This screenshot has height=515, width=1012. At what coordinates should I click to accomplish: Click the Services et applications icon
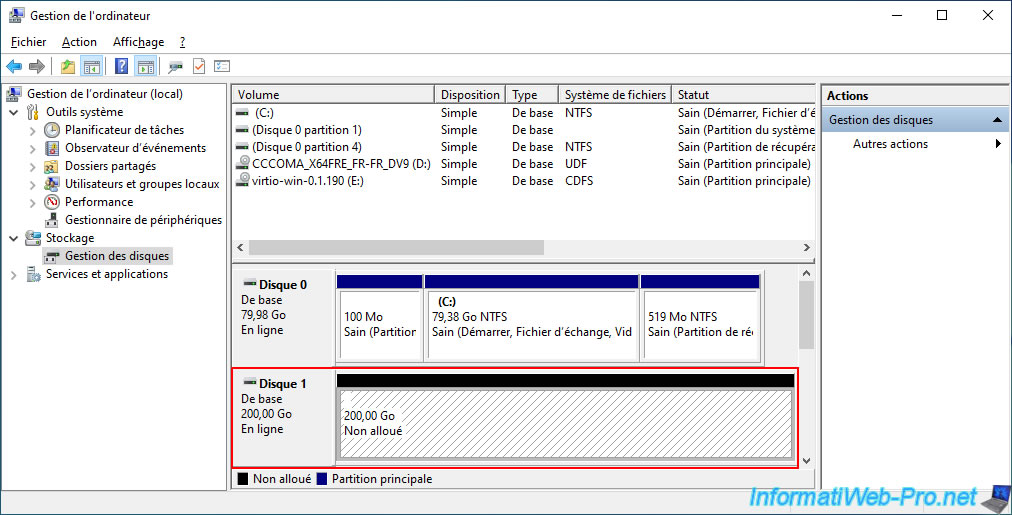33,274
